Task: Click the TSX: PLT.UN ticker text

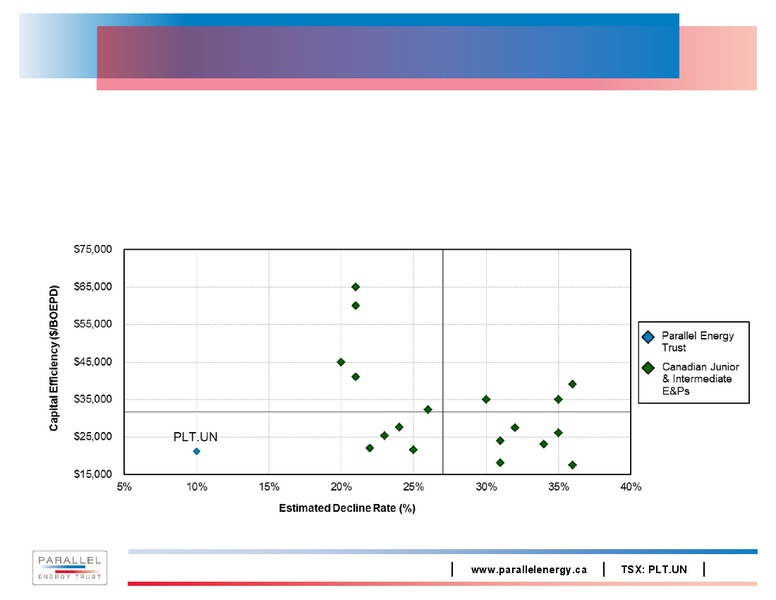Action: coord(654,570)
